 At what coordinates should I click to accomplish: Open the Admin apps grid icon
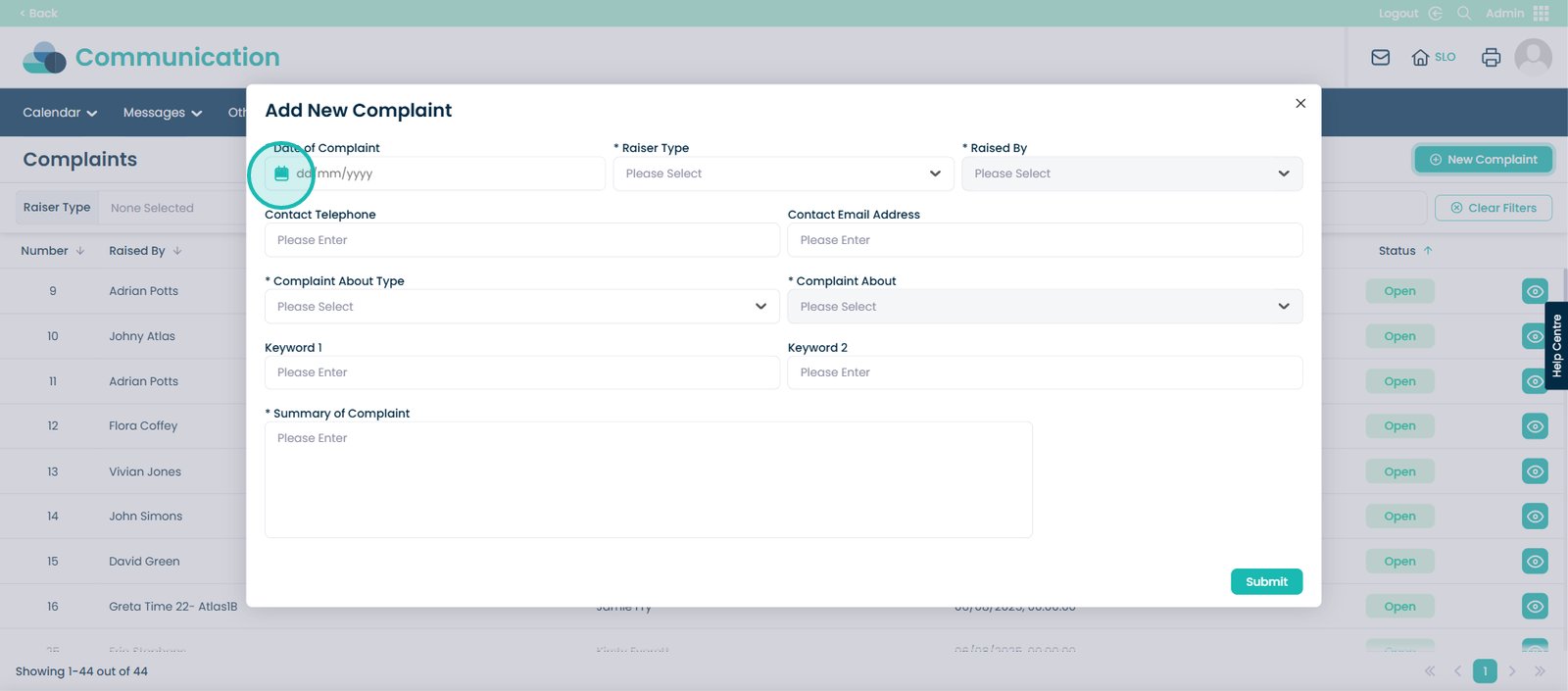(x=1542, y=13)
